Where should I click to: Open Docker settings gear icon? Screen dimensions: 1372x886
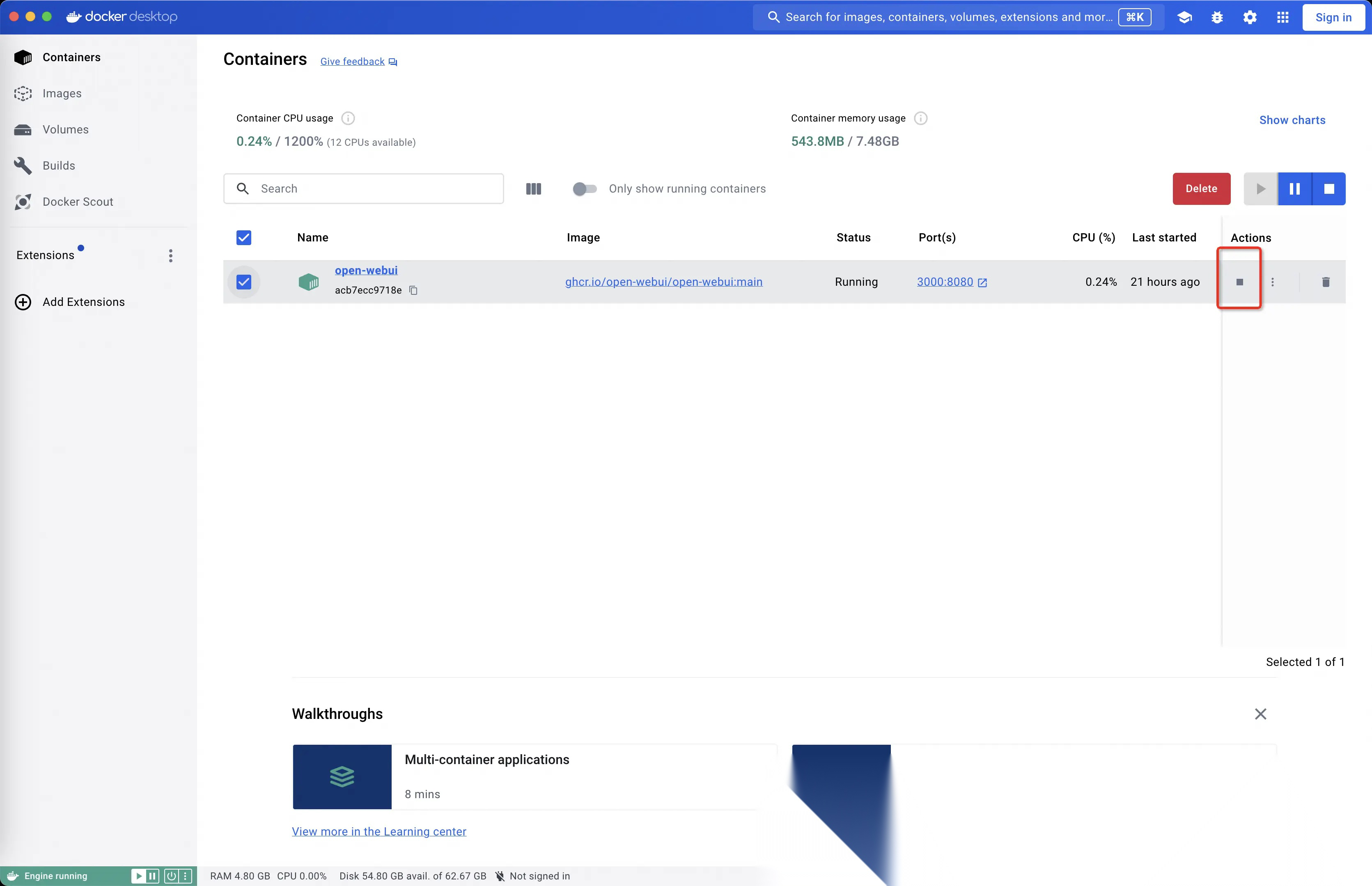[x=1250, y=17]
